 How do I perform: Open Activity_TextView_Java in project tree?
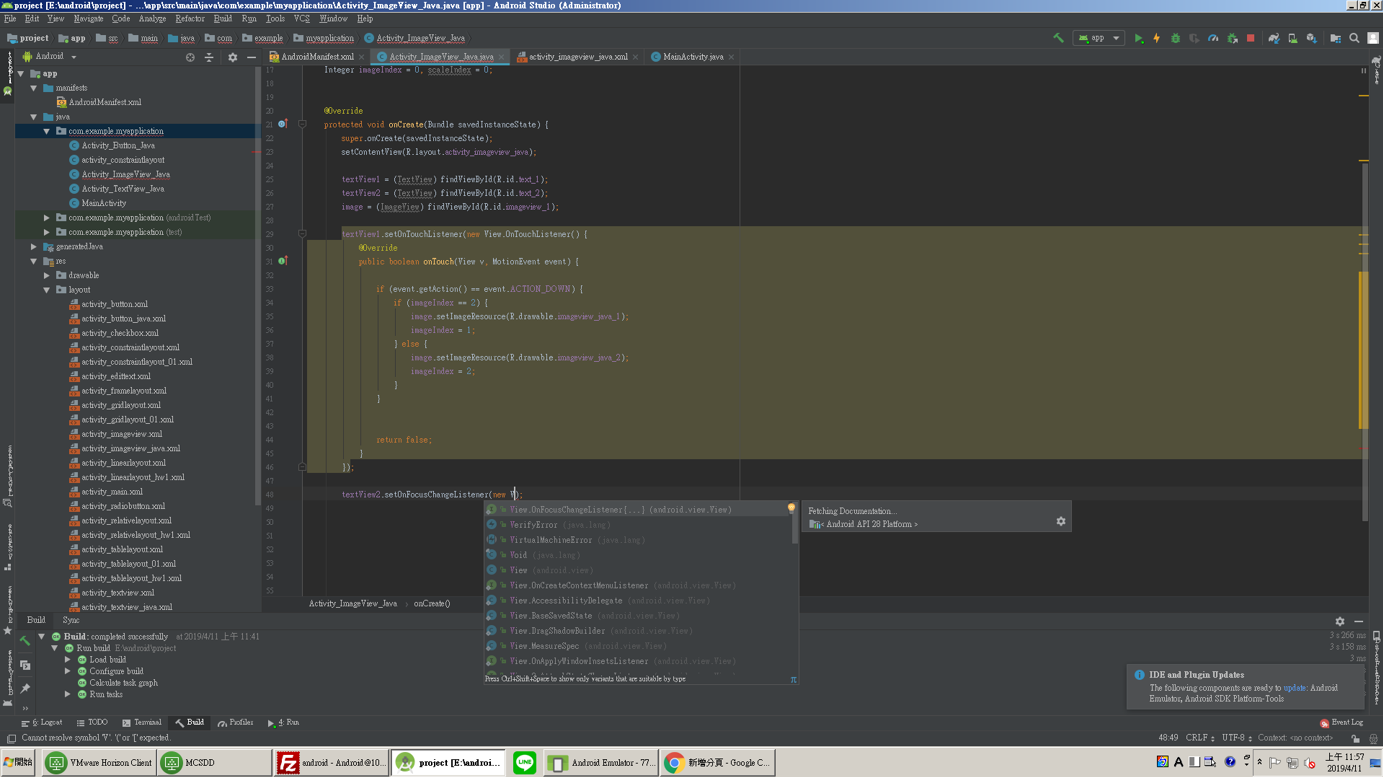pos(123,189)
